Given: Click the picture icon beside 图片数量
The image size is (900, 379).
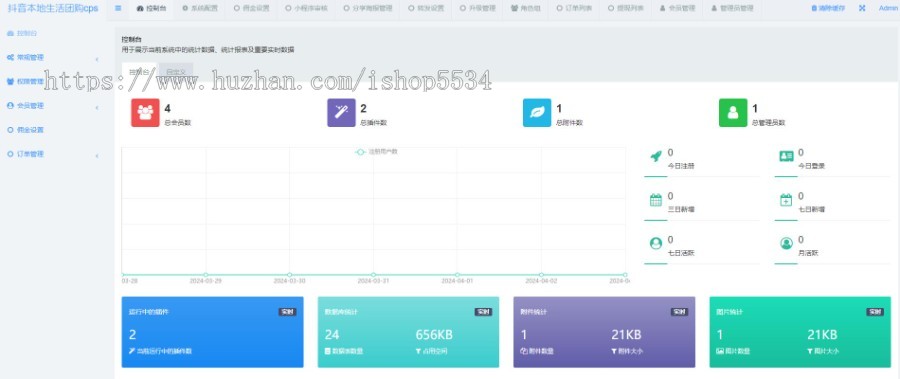Looking at the screenshot, I should point(720,350).
